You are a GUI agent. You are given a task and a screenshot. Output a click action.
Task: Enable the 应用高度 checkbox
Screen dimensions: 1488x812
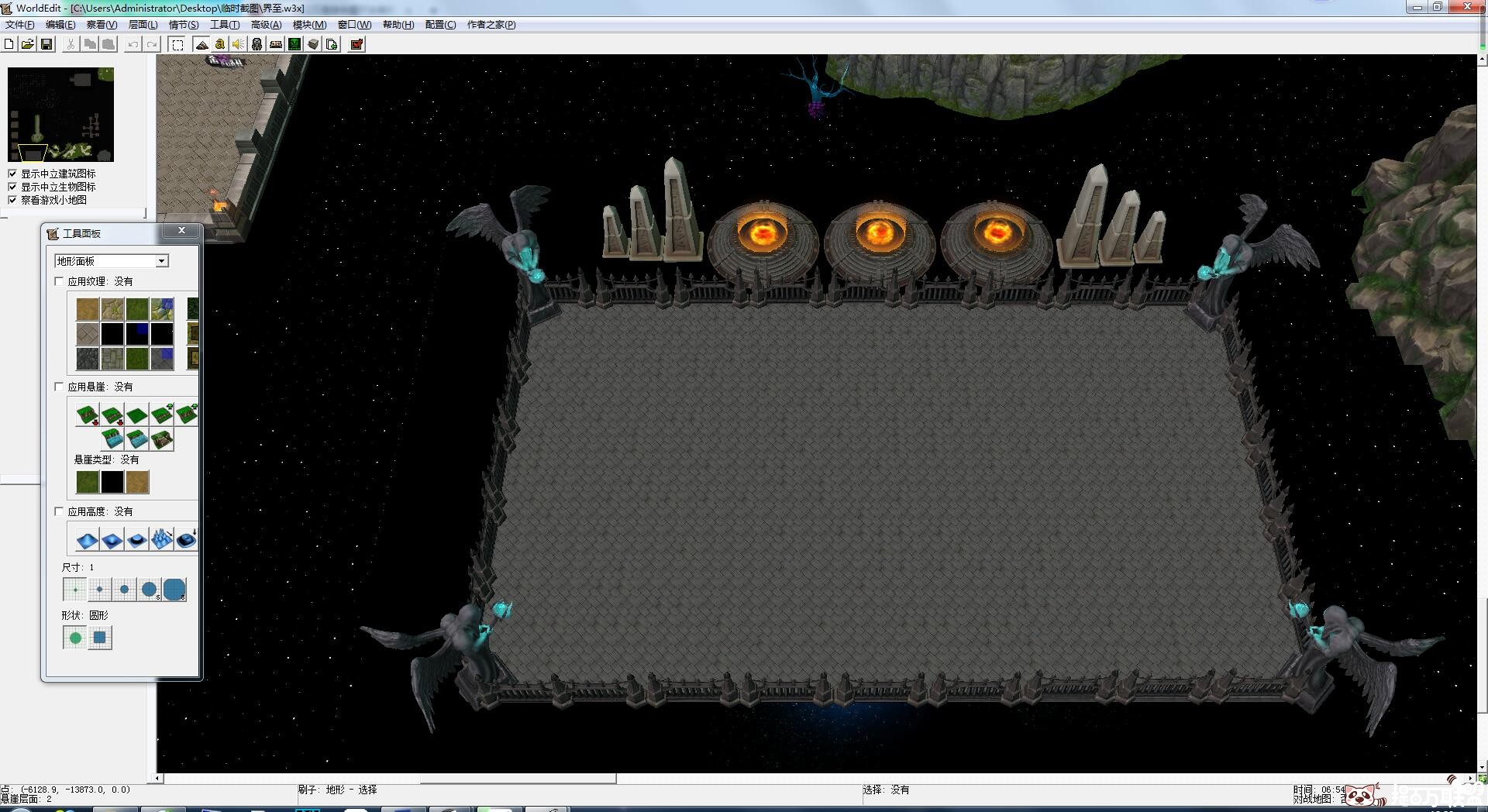pyautogui.click(x=60, y=511)
